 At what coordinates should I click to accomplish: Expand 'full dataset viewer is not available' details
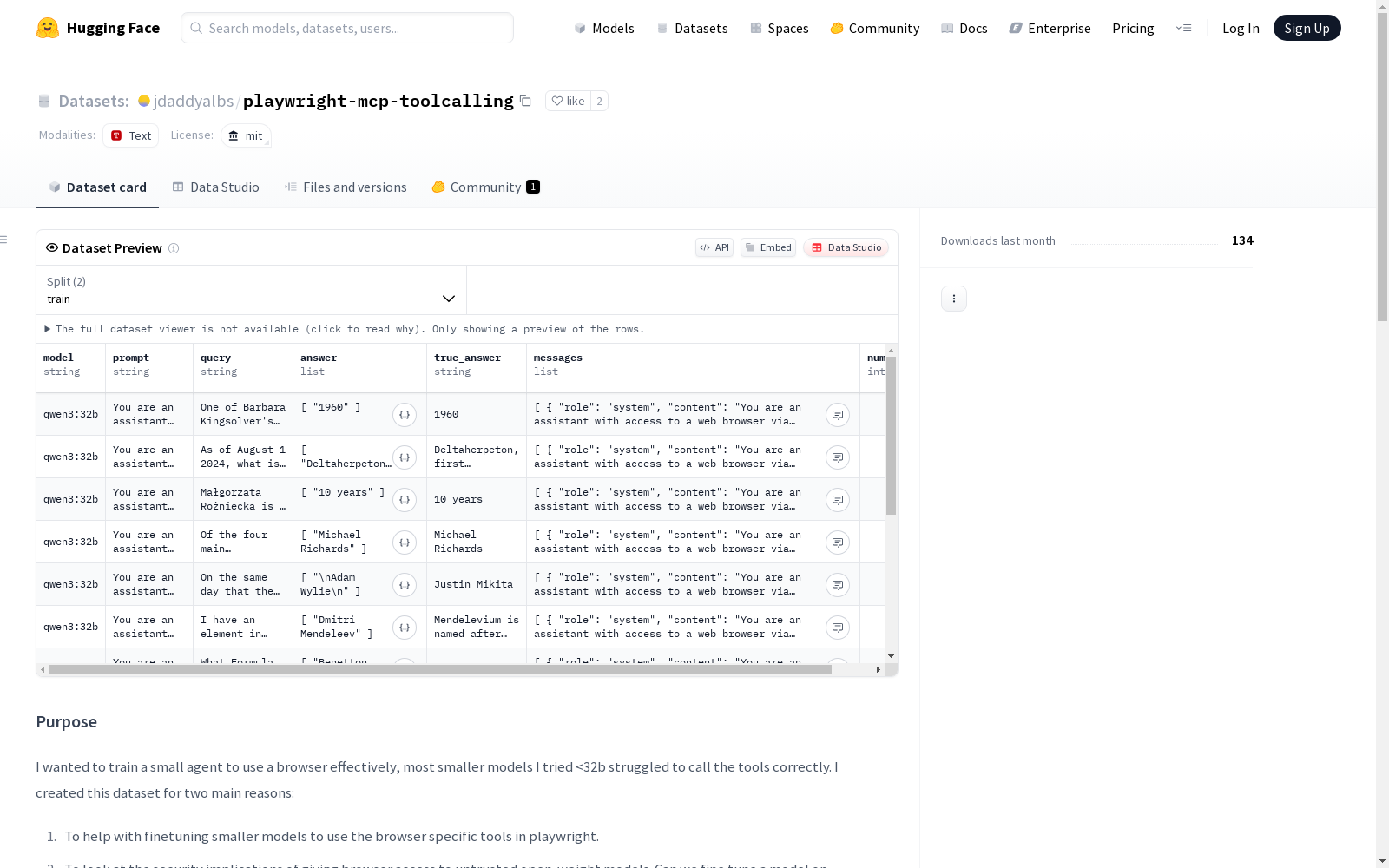coord(345,329)
